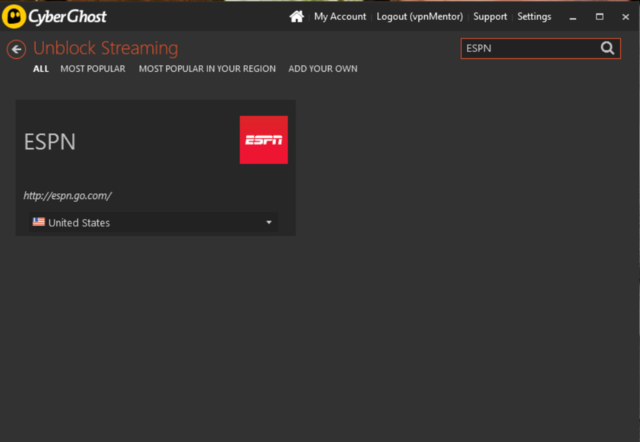Open the Support menu
Viewport: 640px width, 442px height.
click(490, 16)
